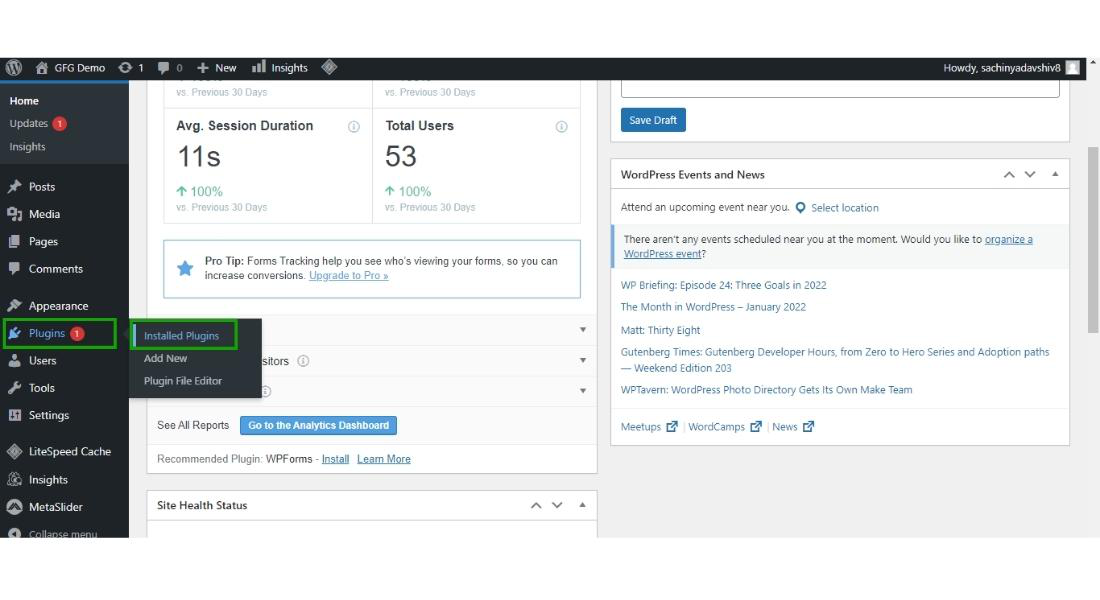Select Plugin File Editor from submenu

[x=182, y=380]
